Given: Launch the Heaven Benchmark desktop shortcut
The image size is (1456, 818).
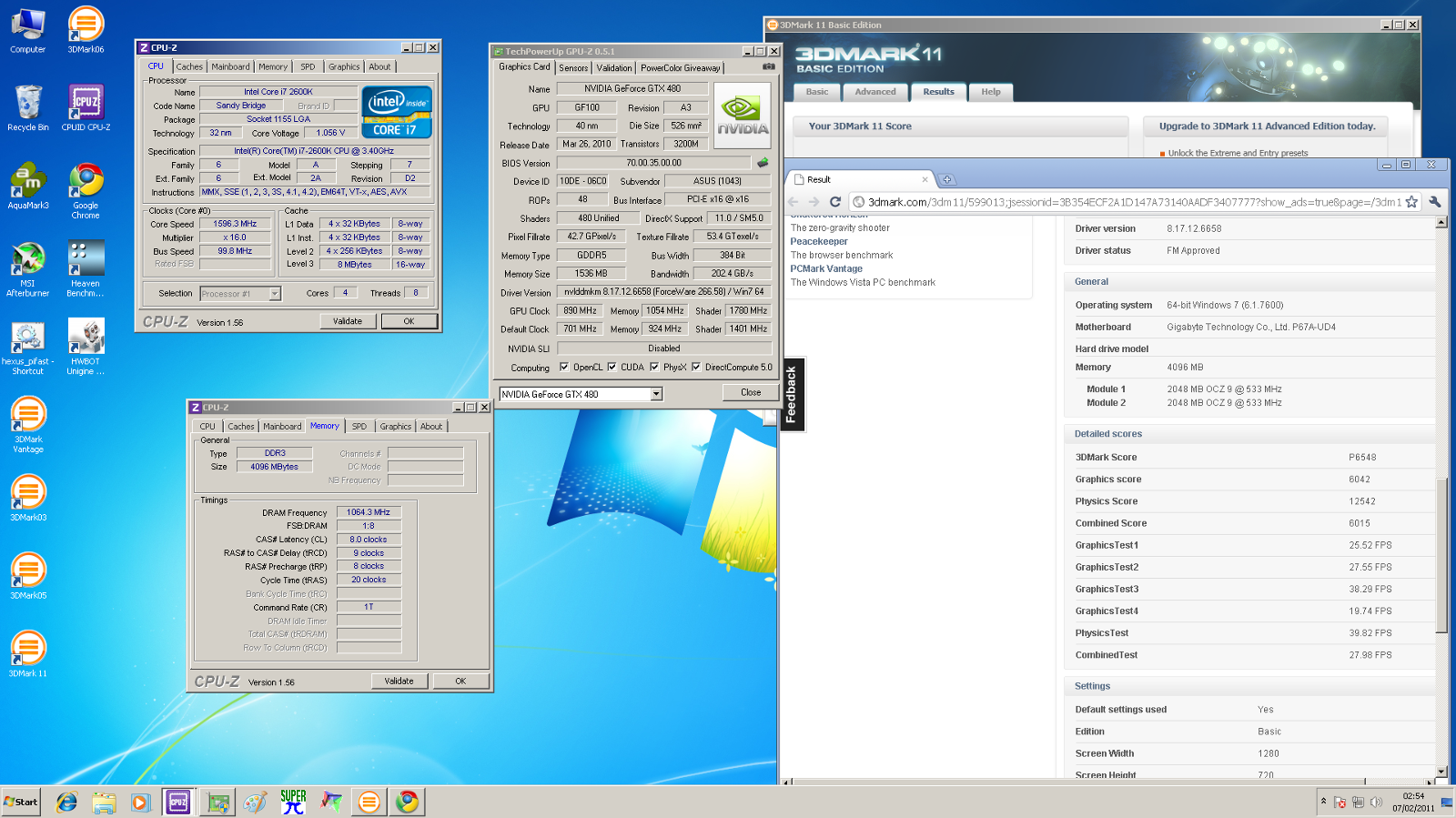Looking at the screenshot, I should [86, 269].
